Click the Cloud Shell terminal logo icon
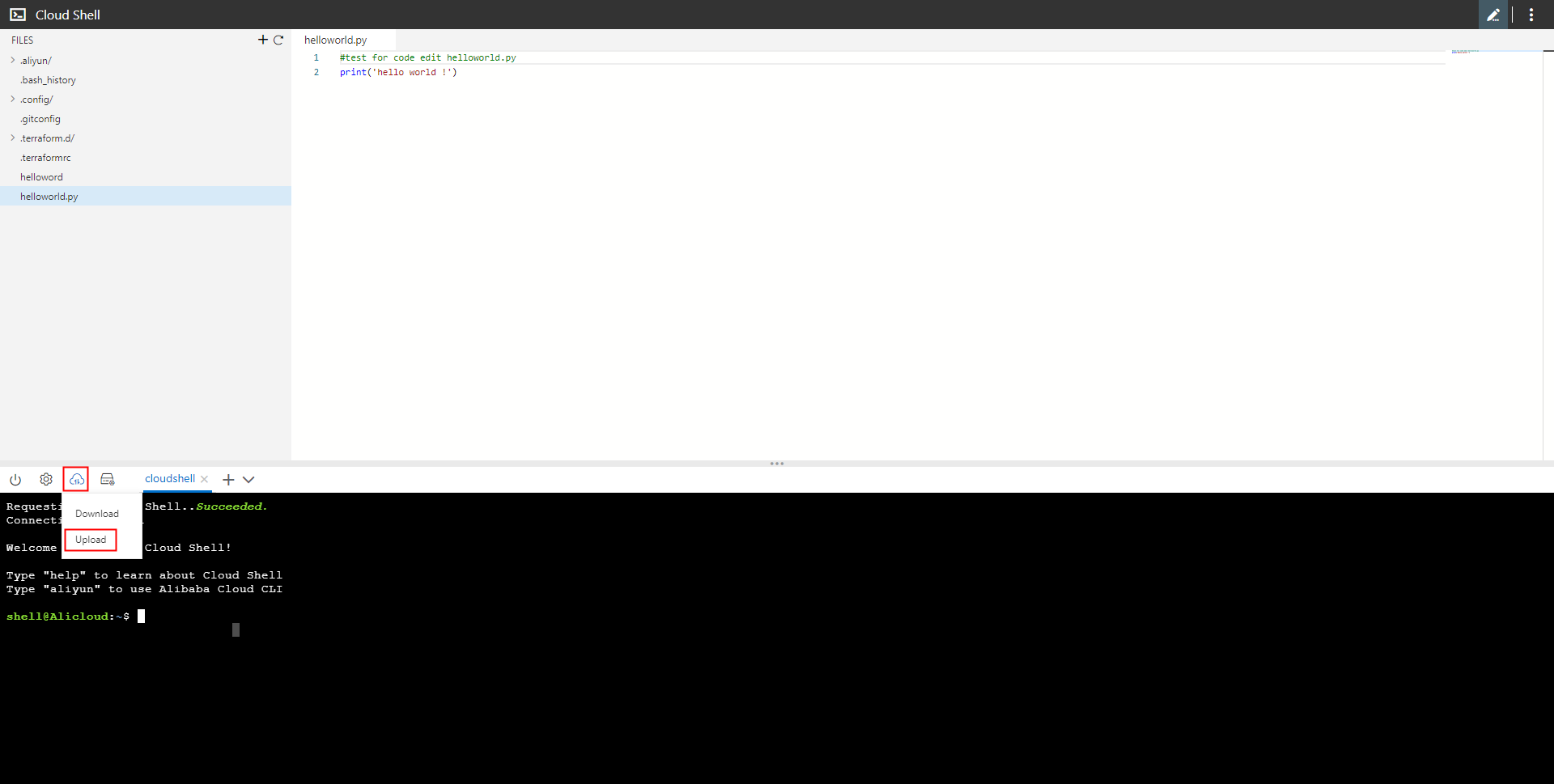Image resolution: width=1554 pixels, height=784 pixels. pos(18,15)
